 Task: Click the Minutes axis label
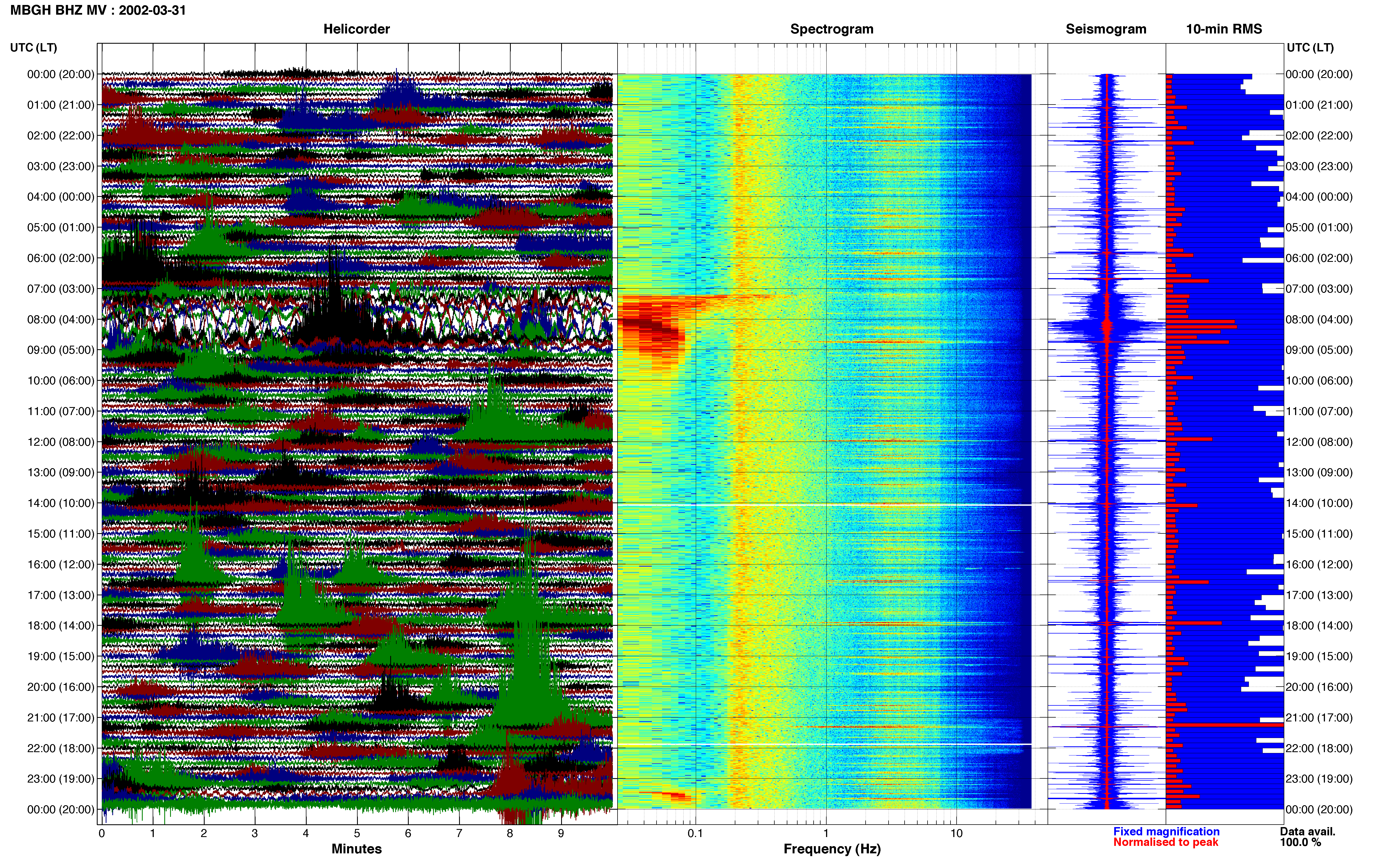tap(356, 849)
